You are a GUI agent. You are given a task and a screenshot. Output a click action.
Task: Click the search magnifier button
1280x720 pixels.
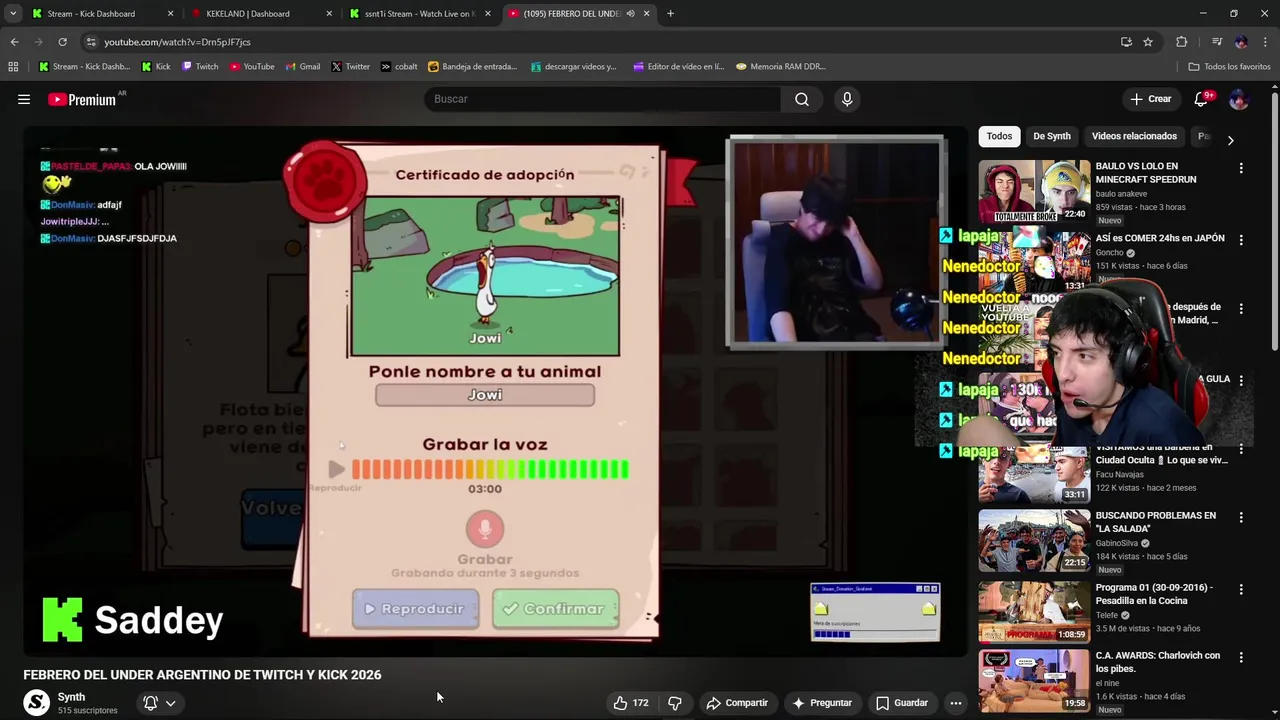[x=802, y=99]
